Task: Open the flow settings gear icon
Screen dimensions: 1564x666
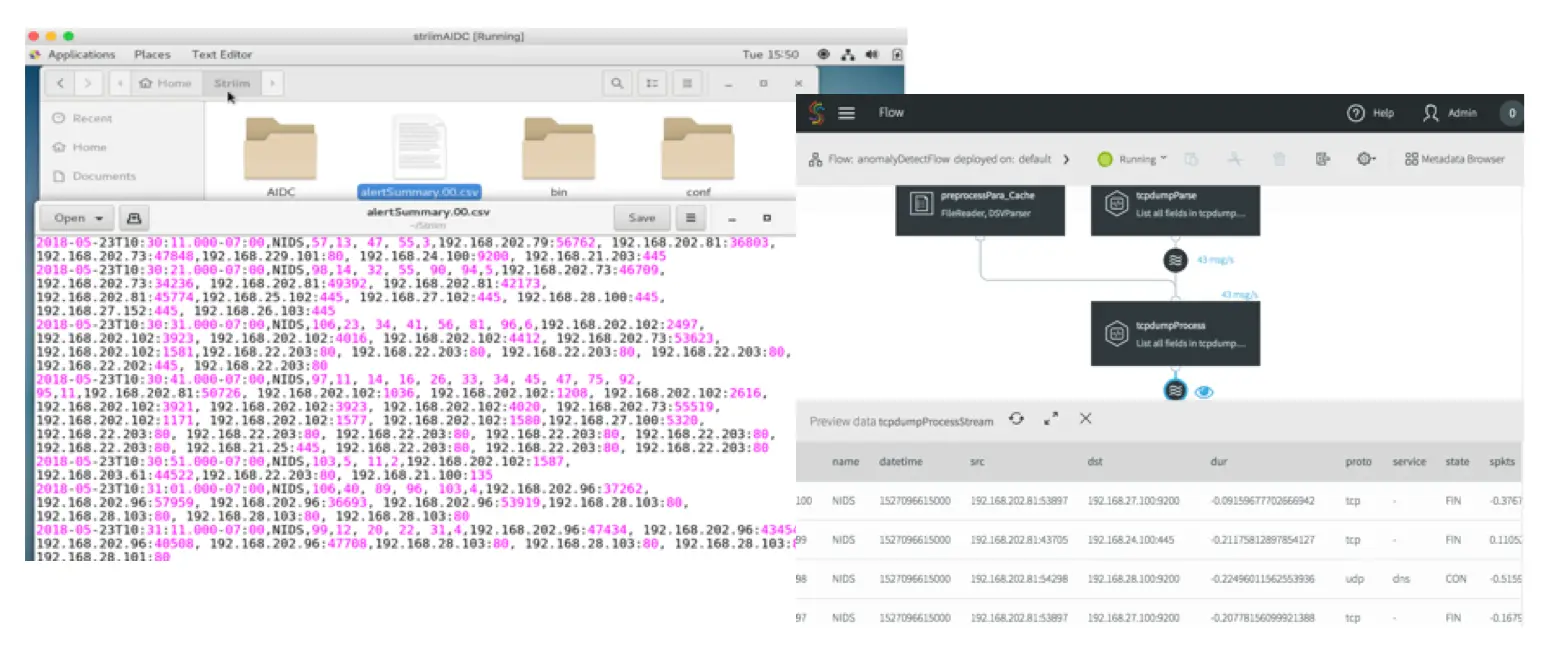Action: point(1365,159)
